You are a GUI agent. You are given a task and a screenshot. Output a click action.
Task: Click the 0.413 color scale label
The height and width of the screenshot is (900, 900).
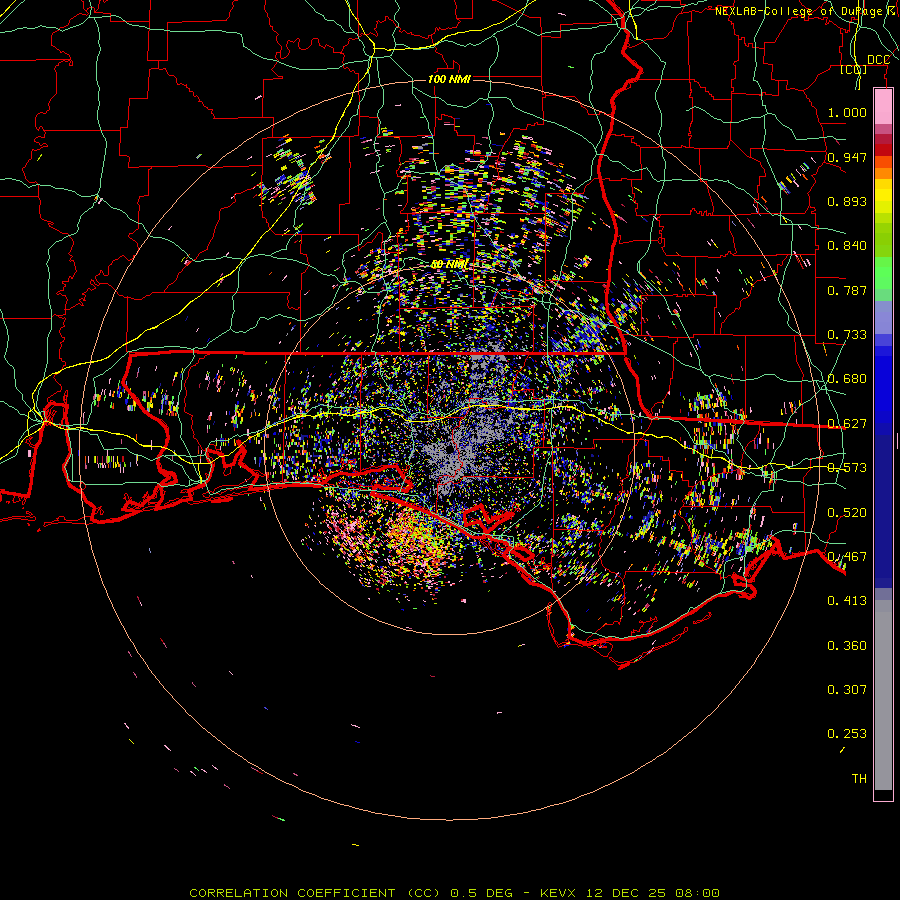(x=847, y=601)
